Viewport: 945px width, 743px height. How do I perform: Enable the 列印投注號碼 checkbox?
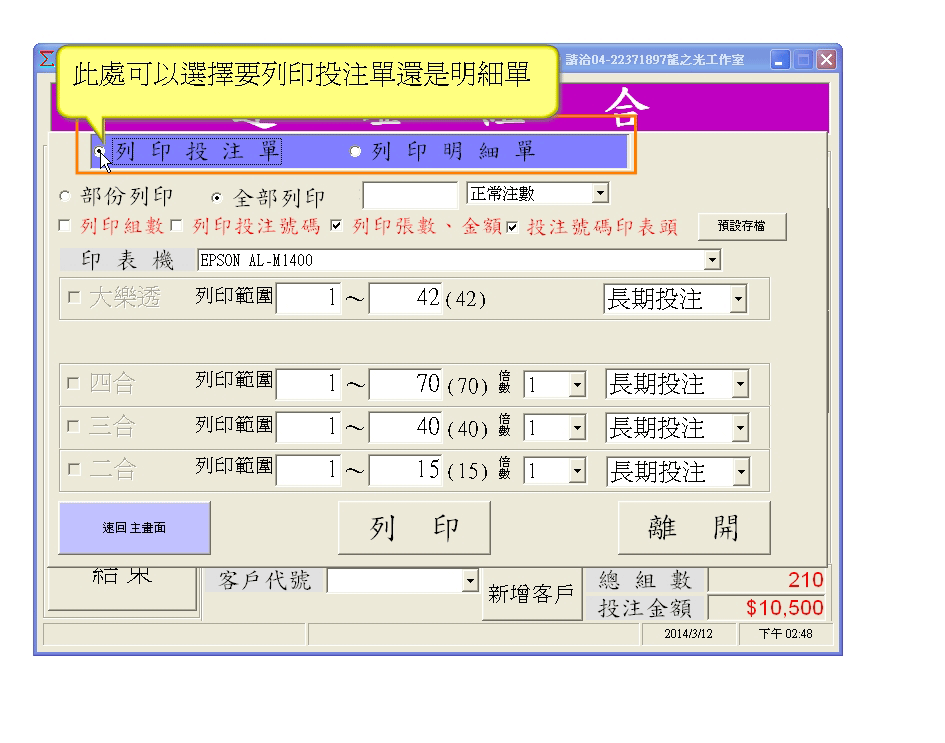[x=176, y=225]
